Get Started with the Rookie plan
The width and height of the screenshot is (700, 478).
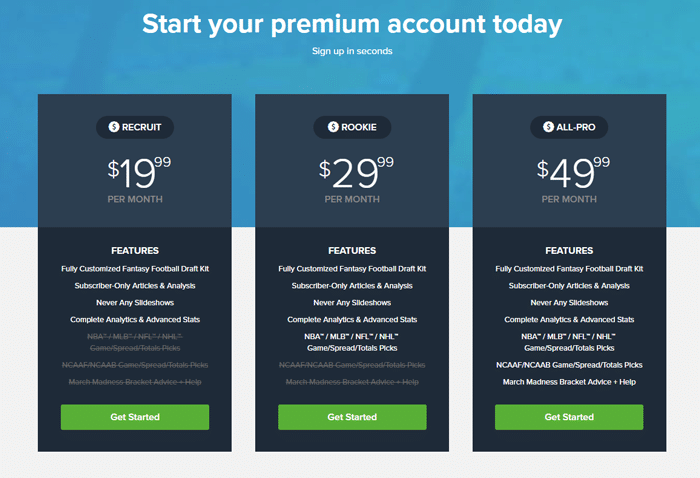[x=352, y=417]
